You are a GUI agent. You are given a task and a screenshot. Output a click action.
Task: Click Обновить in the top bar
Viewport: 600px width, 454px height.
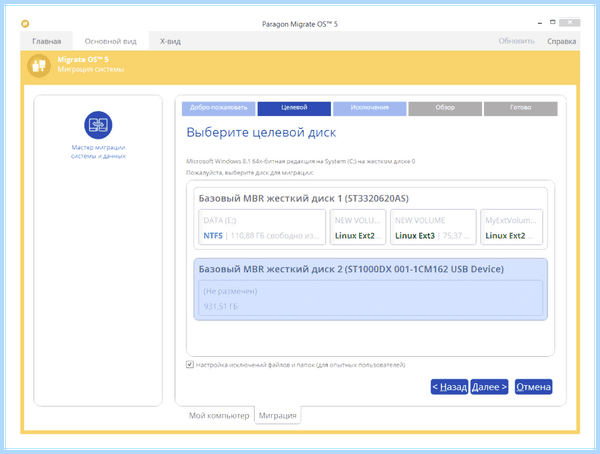(516, 41)
